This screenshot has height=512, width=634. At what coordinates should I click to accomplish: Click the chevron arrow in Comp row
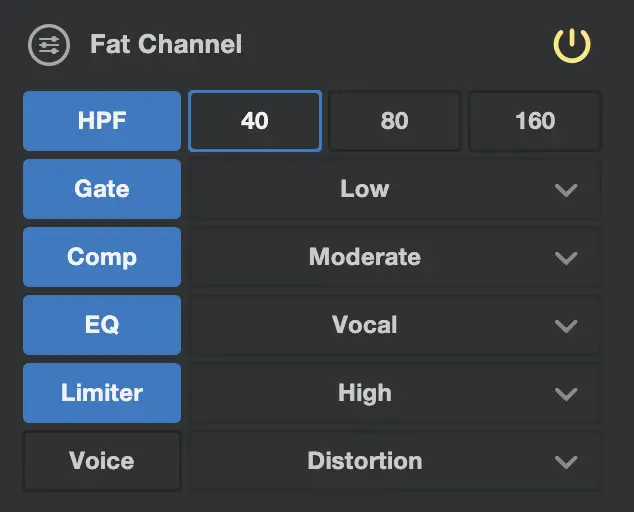point(566,258)
